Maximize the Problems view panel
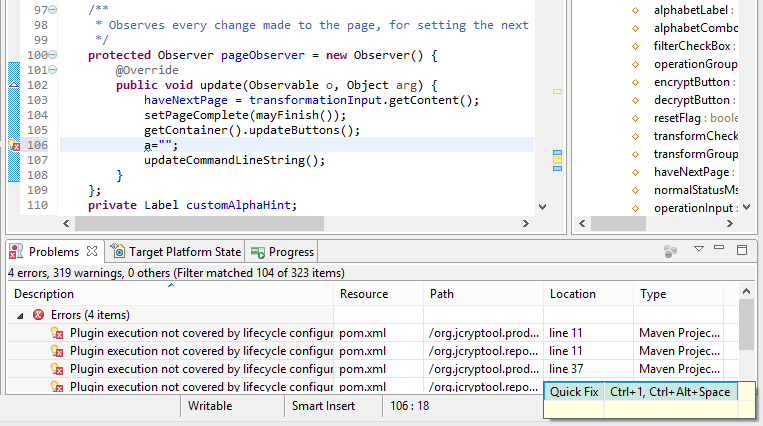 pos(742,250)
